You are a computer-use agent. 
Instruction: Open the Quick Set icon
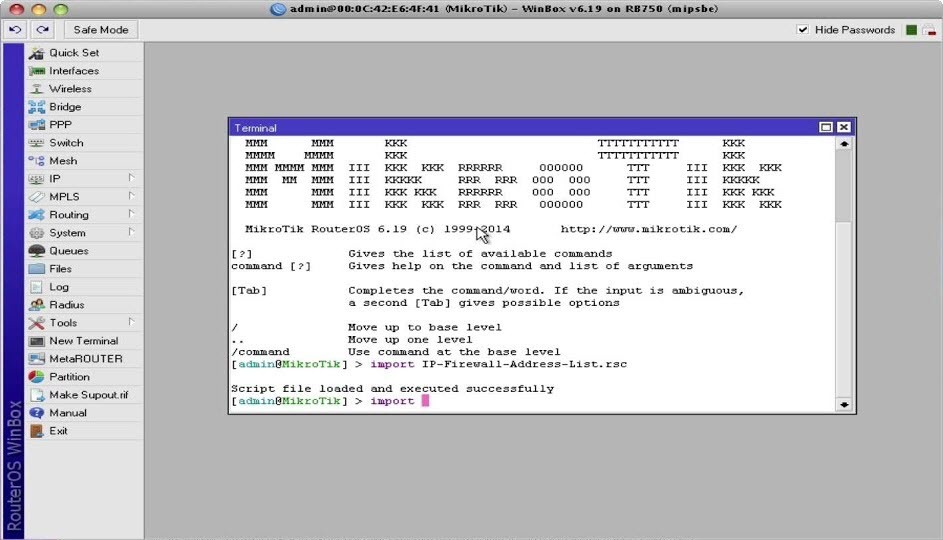(x=37, y=53)
